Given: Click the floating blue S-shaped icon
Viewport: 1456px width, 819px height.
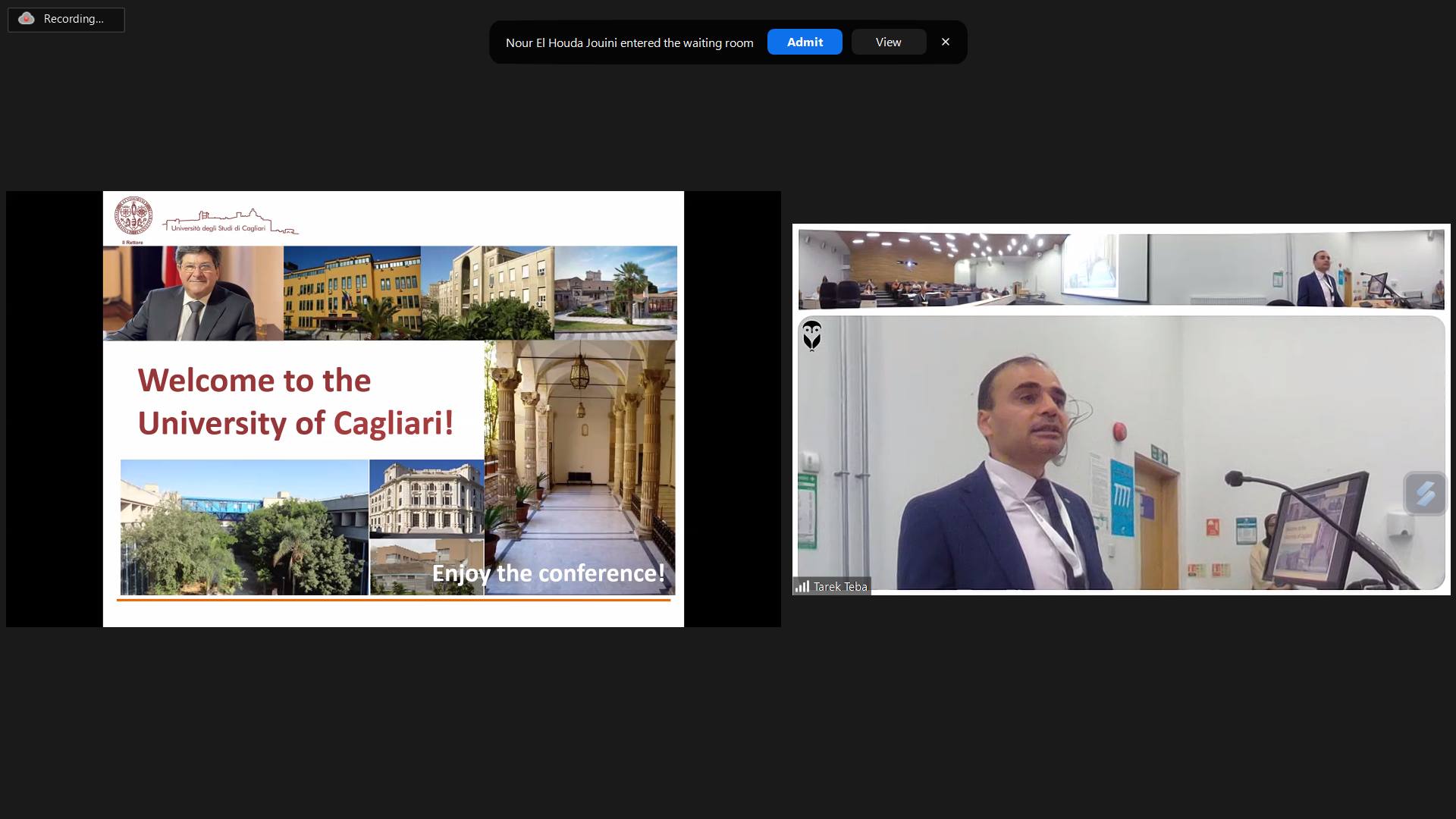Looking at the screenshot, I should pos(1425,494).
